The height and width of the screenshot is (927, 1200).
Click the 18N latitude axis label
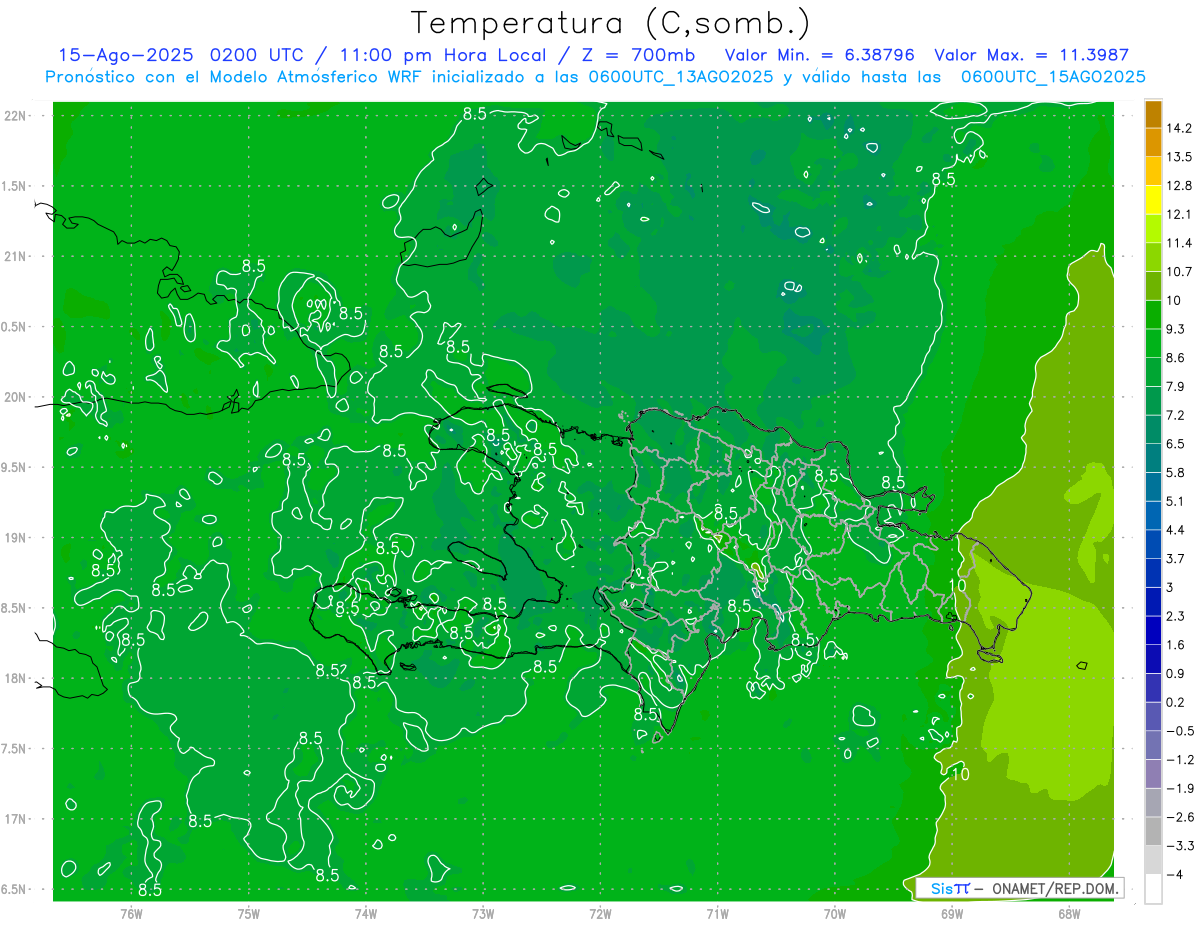15,678
